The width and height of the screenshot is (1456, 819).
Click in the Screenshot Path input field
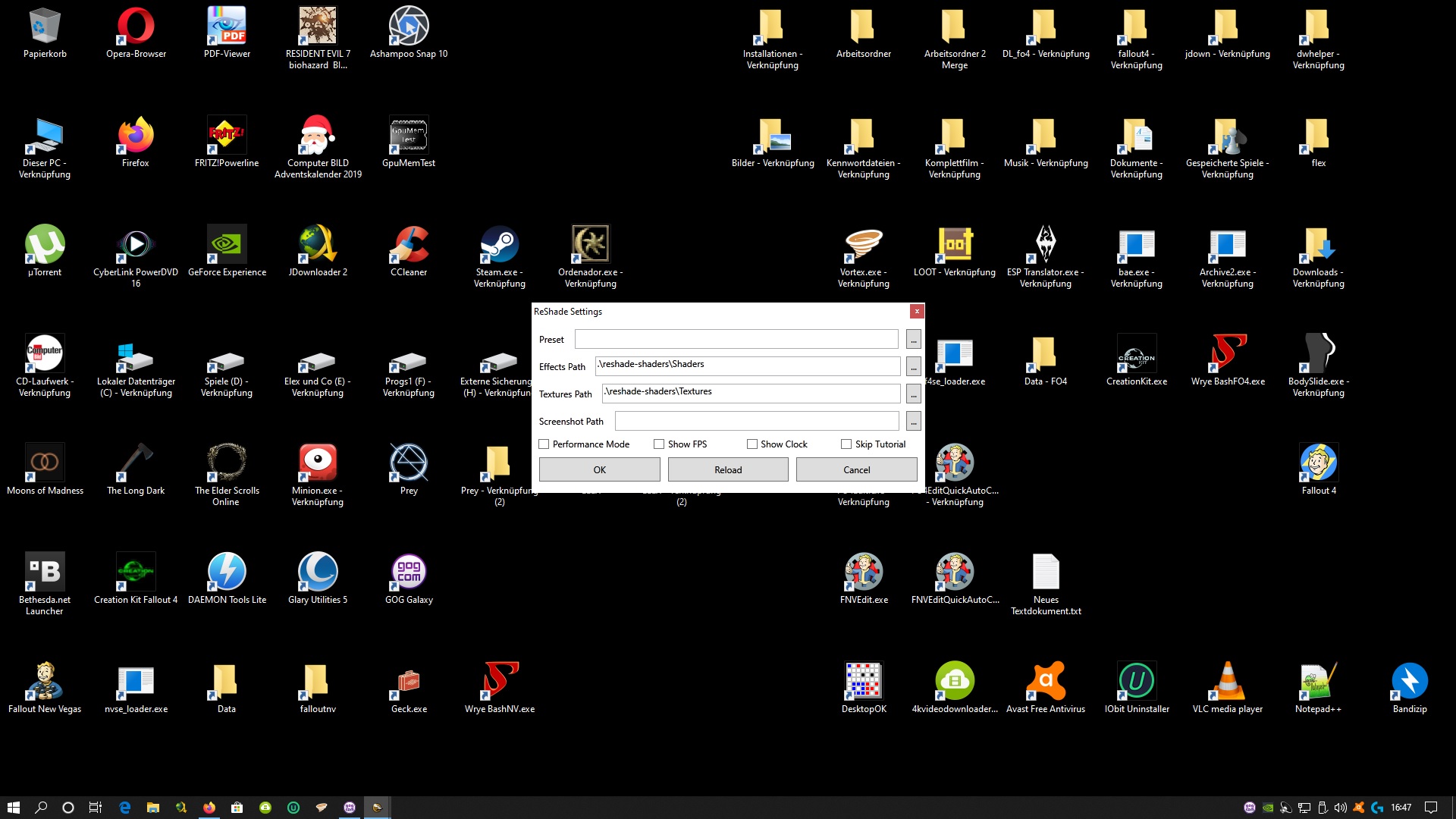click(x=756, y=422)
